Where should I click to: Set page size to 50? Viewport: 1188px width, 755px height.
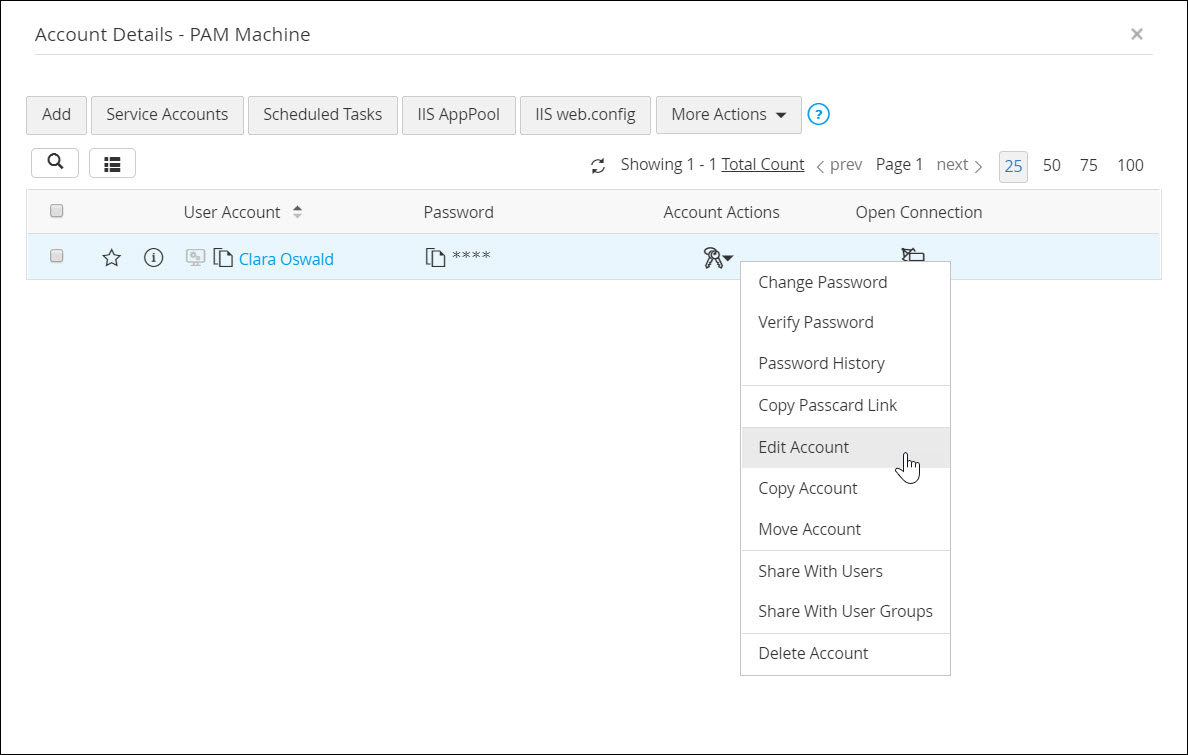1052,165
